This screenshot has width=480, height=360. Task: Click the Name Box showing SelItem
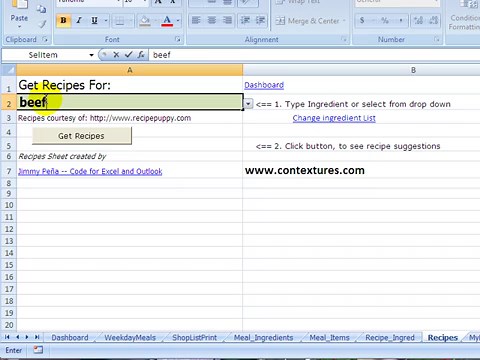(x=43, y=55)
